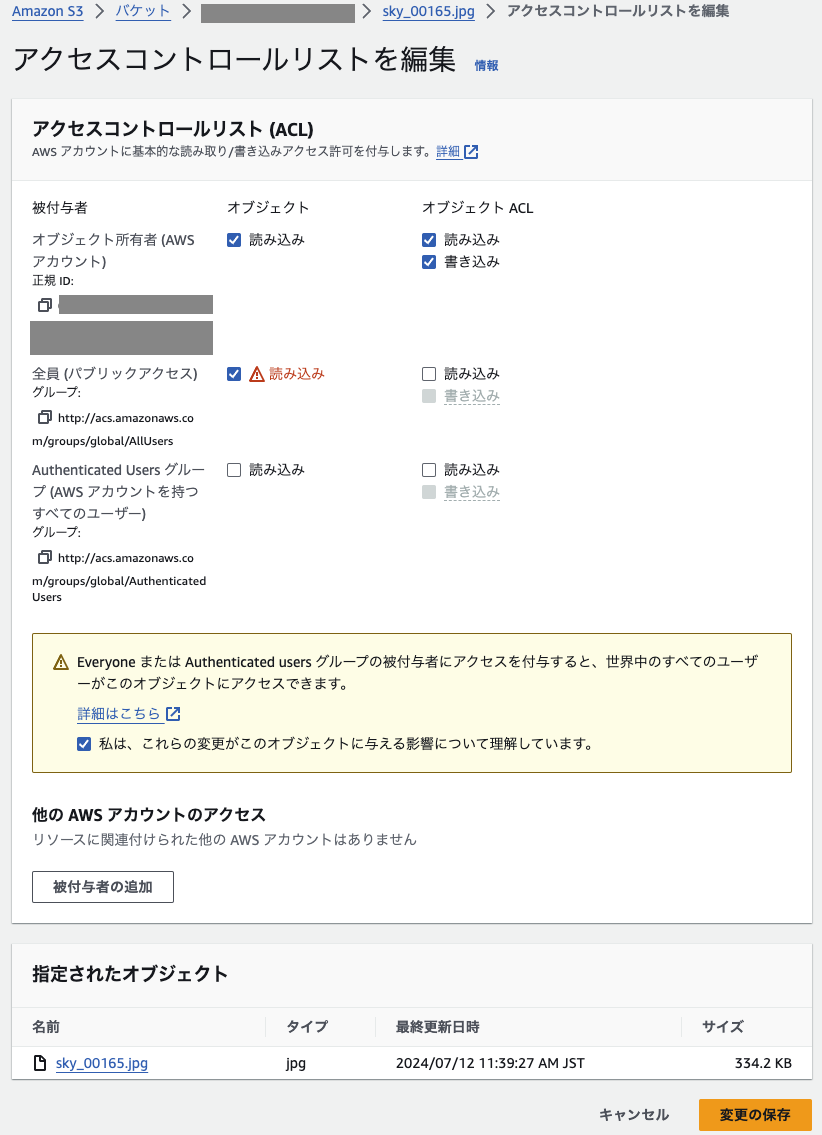Enable 読み込み for the Authenticated Users group

(x=233, y=469)
